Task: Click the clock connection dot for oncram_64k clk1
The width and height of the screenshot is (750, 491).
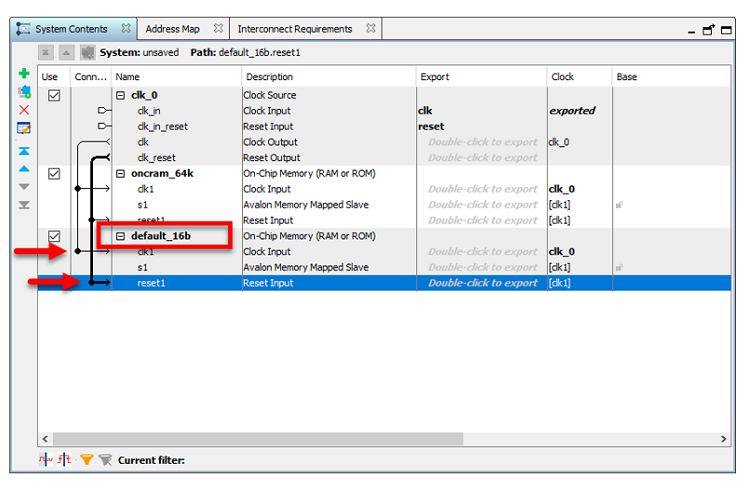Action: click(x=77, y=189)
